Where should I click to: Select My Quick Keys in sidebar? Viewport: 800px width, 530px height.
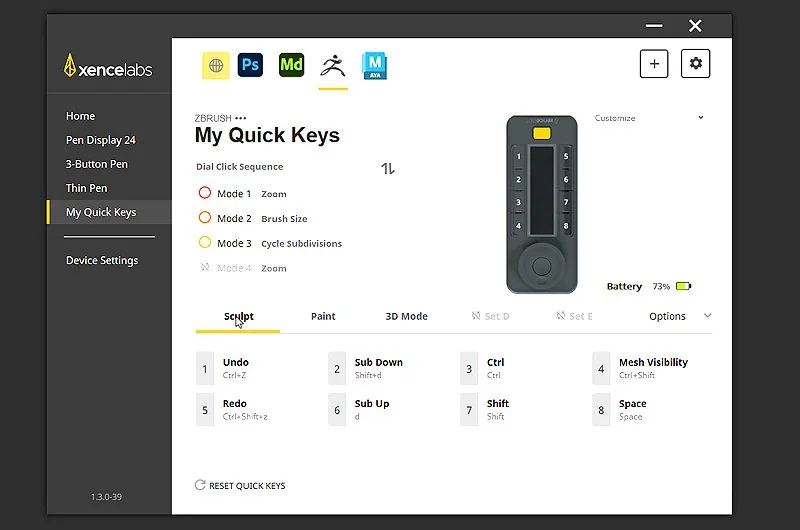[x=109, y=212]
